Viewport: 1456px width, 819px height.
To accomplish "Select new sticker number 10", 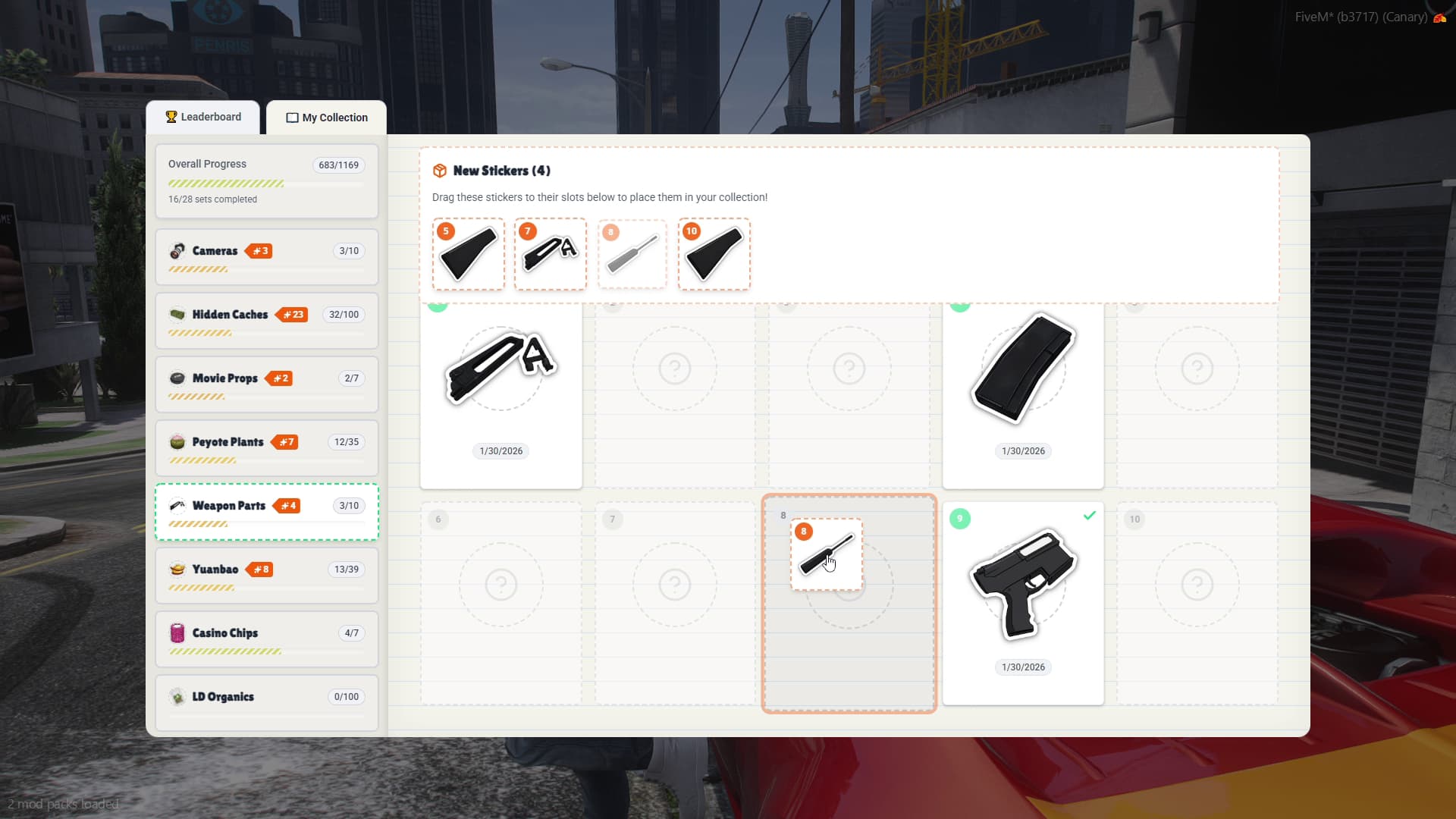I will point(714,255).
